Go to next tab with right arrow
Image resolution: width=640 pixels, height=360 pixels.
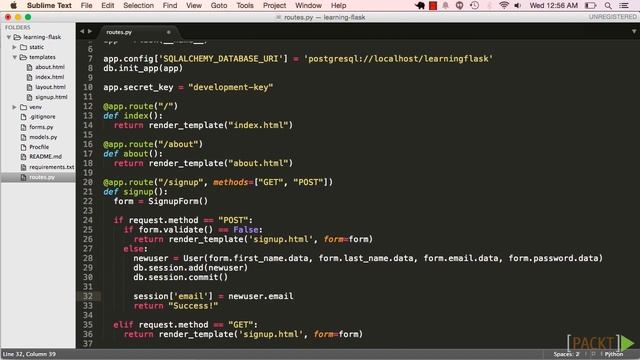click(x=90, y=31)
